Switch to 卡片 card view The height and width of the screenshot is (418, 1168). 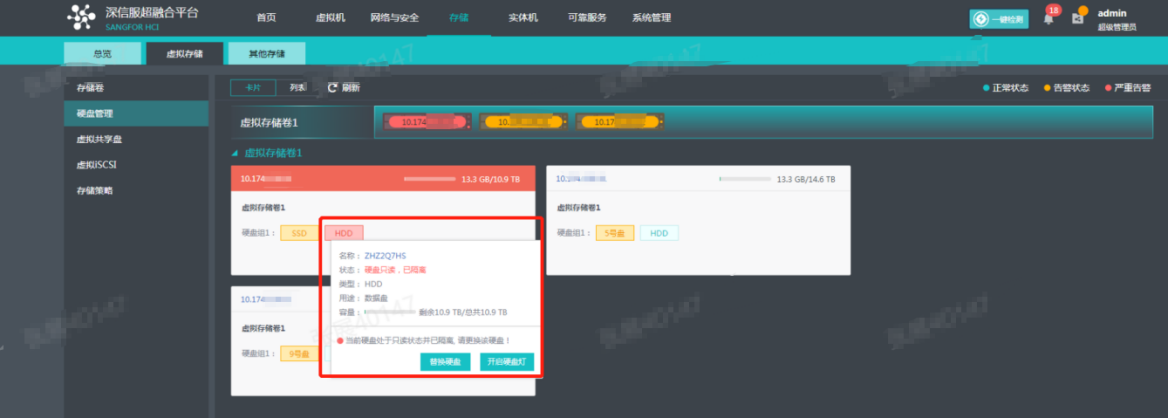[253, 88]
